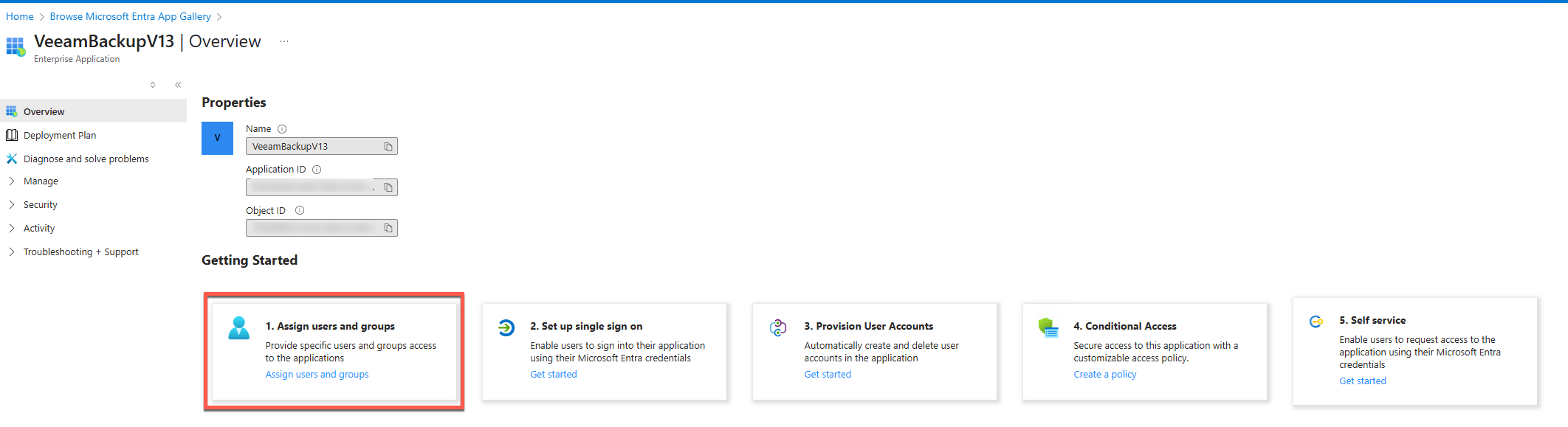This screenshot has height=427, width=1568.
Task: Click the info icon beside Application ID
Action: pyautogui.click(x=317, y=170)
